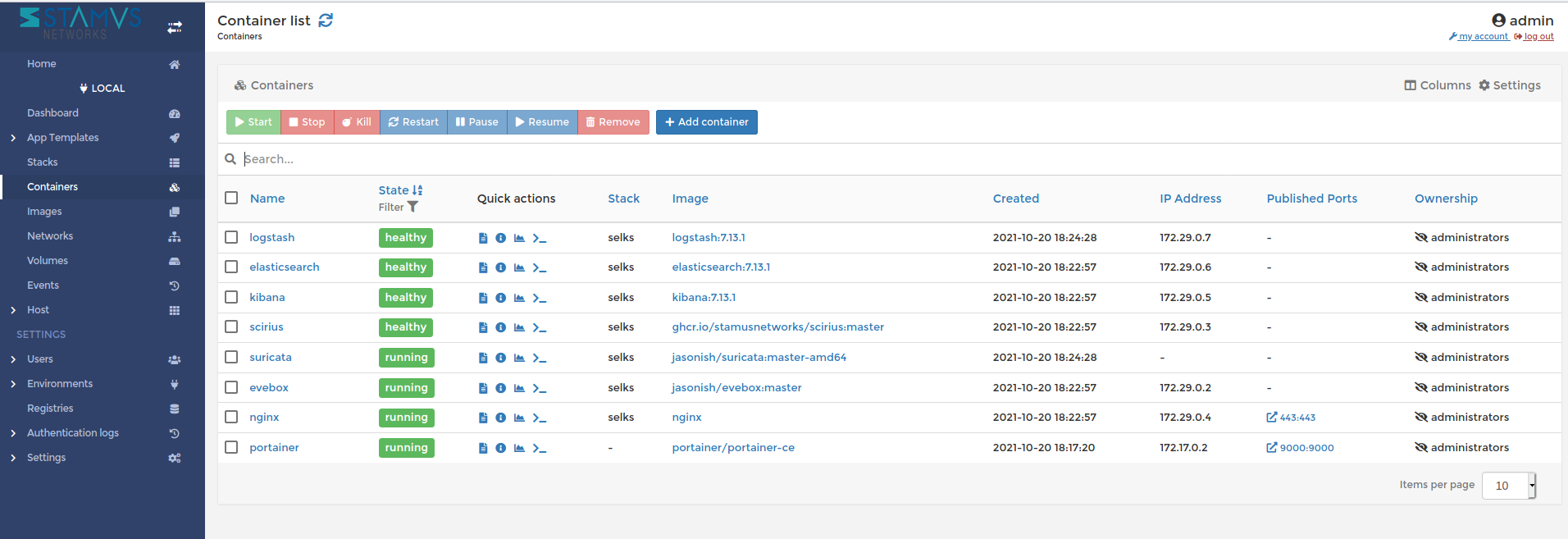Check the kibana row checkbox
The height and width of the screenshot is (539, 1568).
231,297
